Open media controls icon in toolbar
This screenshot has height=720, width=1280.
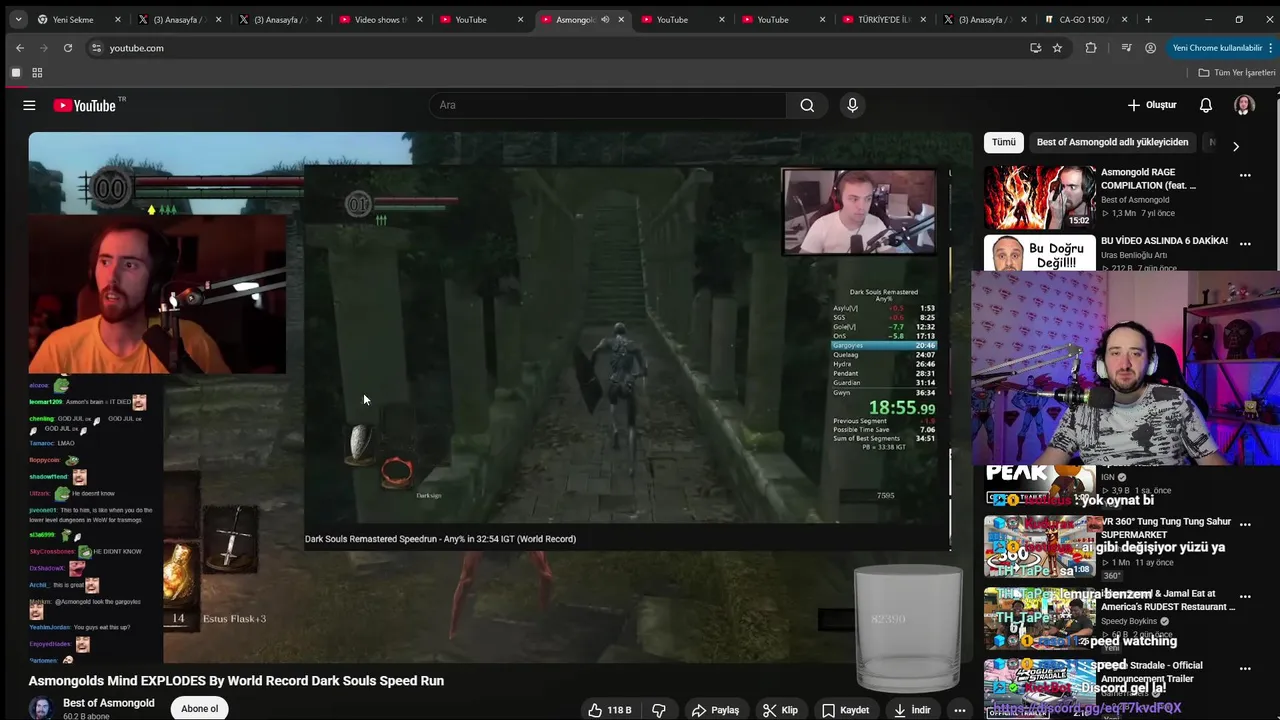click(x=1126, y=48)
